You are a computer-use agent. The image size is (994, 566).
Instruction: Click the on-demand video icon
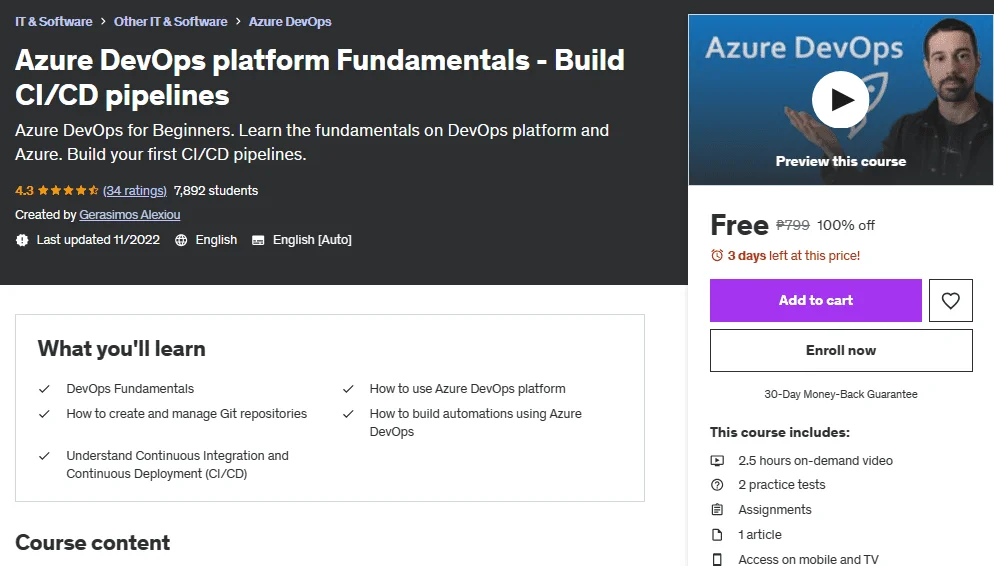click(717, 461)
